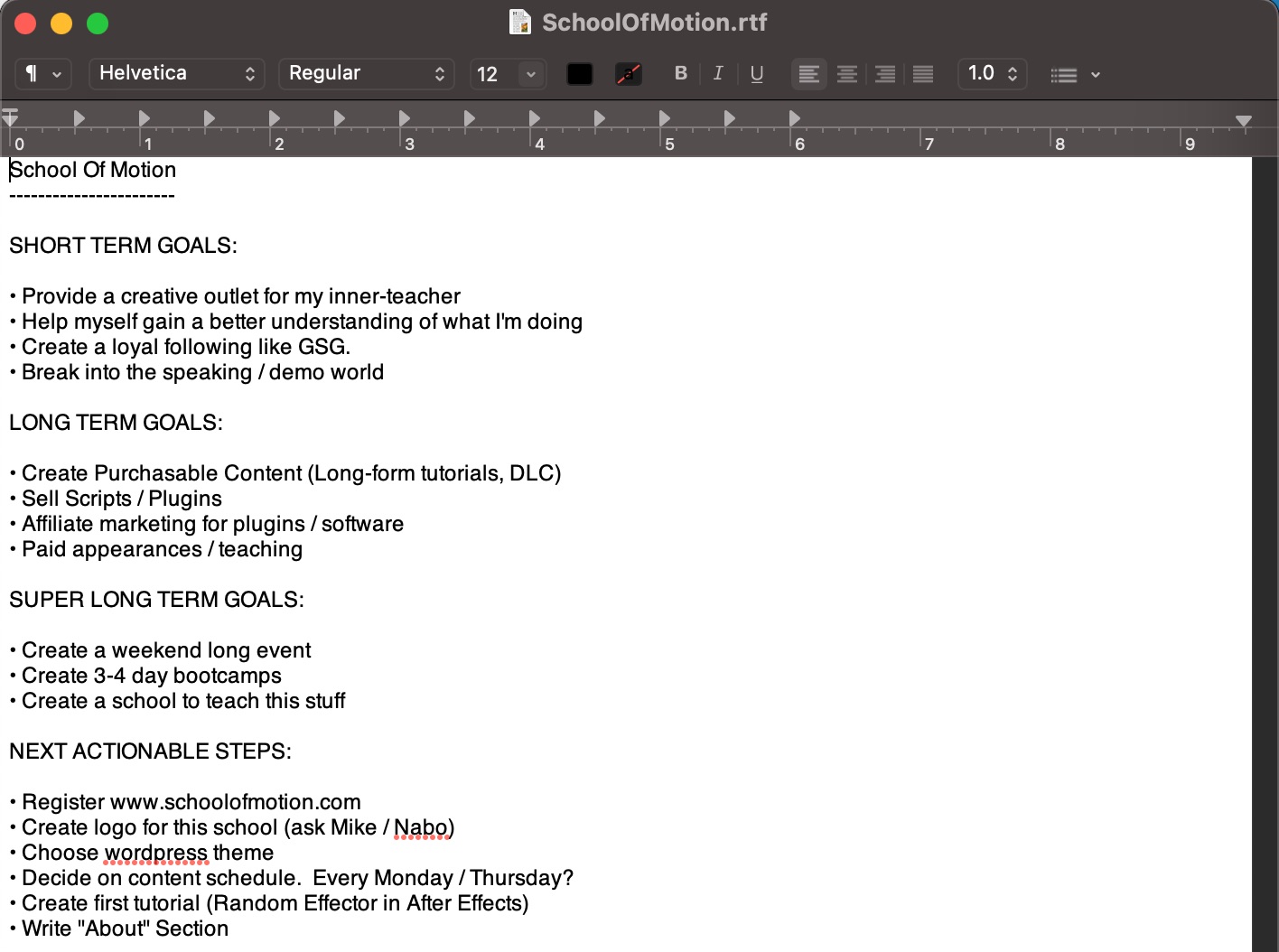Click the right margin marker on the ruler
This screenshot has width=1279, height=952.
click(x=1244, y=120)
